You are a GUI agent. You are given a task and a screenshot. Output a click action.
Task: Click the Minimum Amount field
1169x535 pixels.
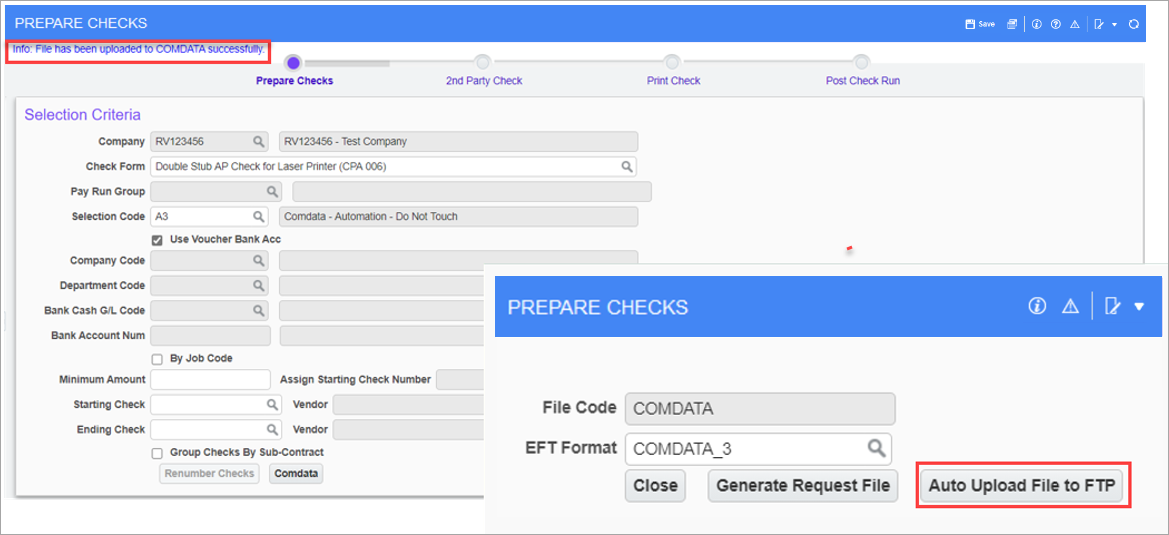click(x=210, y=380)
